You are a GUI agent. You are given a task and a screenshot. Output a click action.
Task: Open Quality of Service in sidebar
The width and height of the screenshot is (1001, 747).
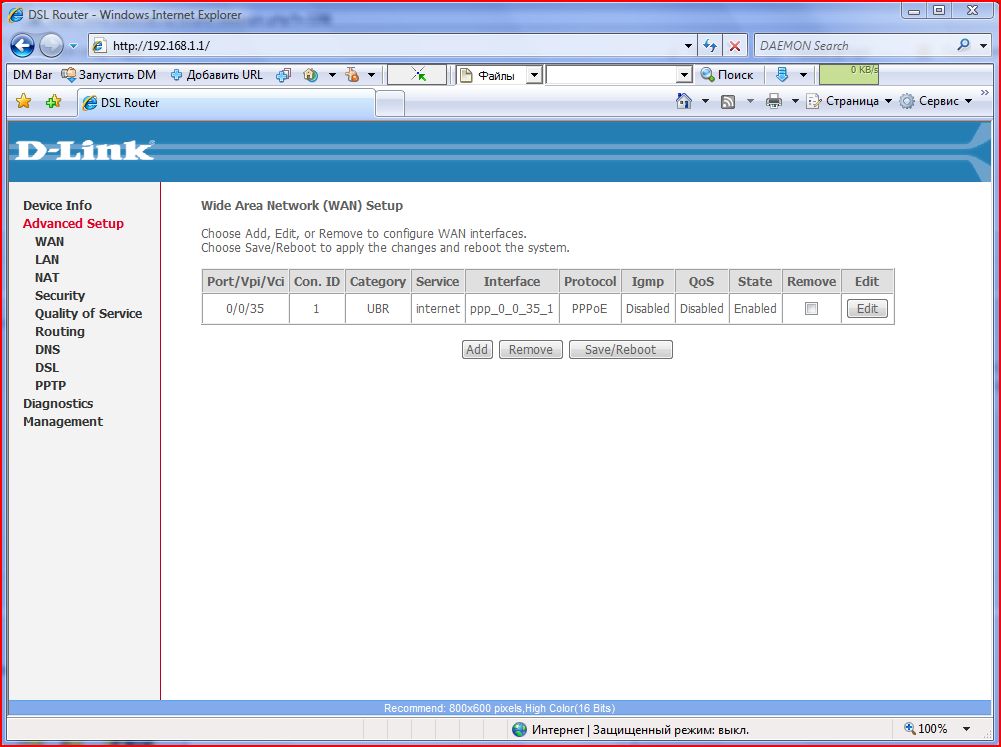[x=89, y=313]
